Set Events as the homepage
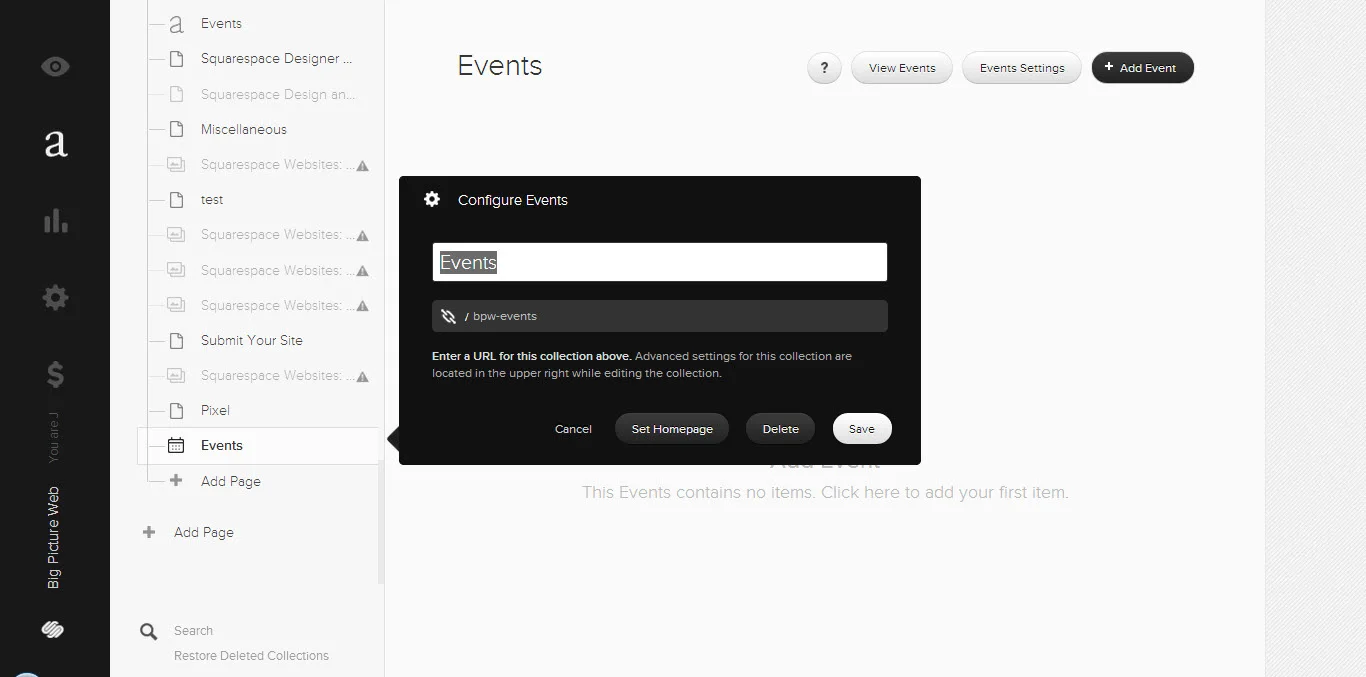Screen dimensions: 1366x677 (672, 428)
